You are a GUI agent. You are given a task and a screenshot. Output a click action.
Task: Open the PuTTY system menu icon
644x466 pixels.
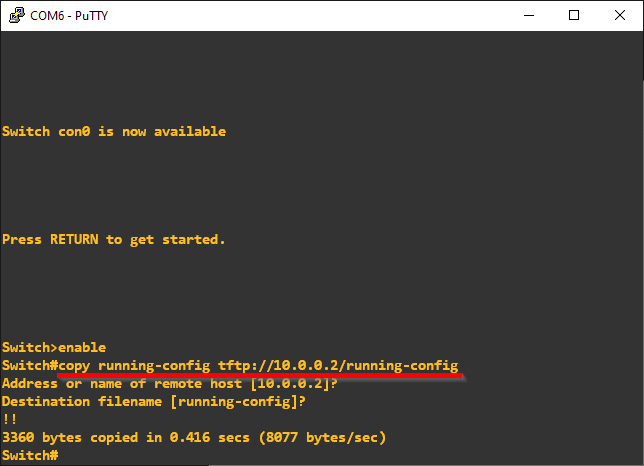coord(16,15)
